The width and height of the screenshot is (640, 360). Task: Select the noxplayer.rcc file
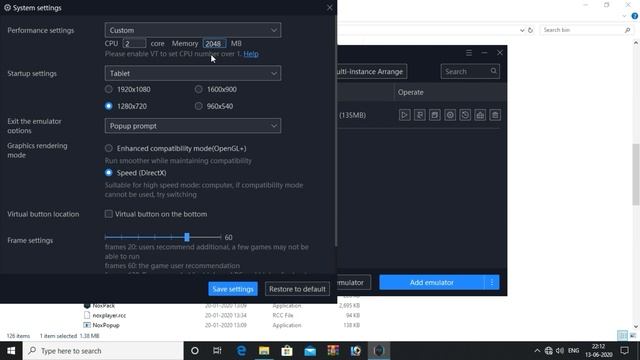click(109, 316)
